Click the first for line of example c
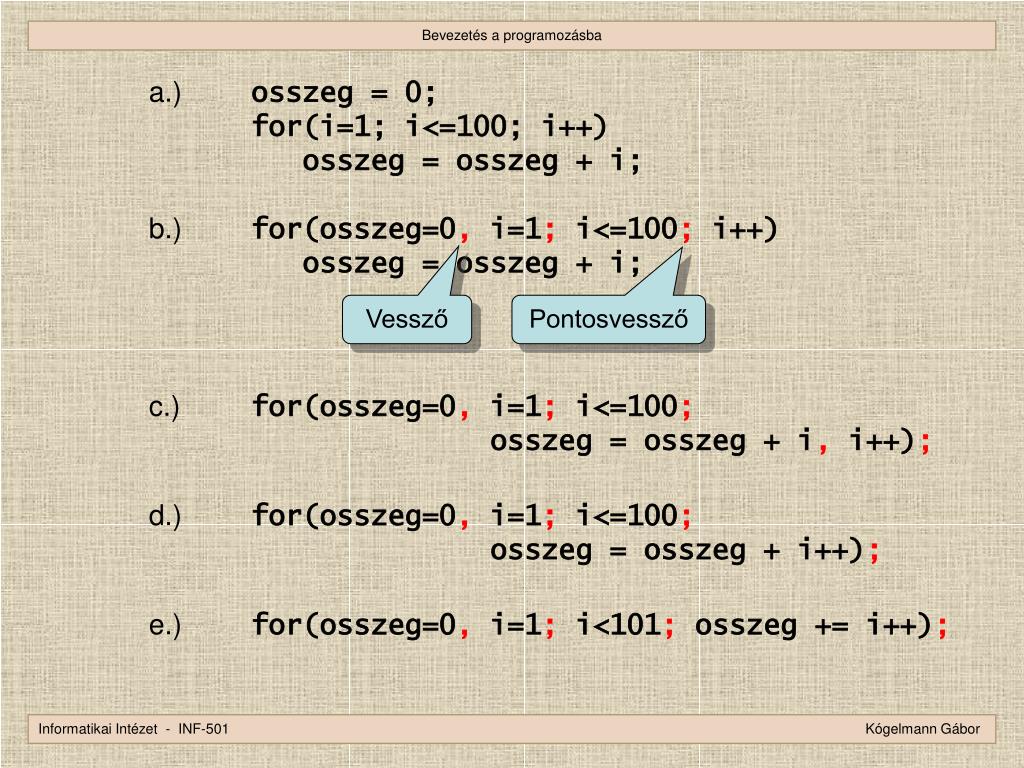The width and height of the screenshot is (1024, 768). pyautogui.click(x=472, y=407)
